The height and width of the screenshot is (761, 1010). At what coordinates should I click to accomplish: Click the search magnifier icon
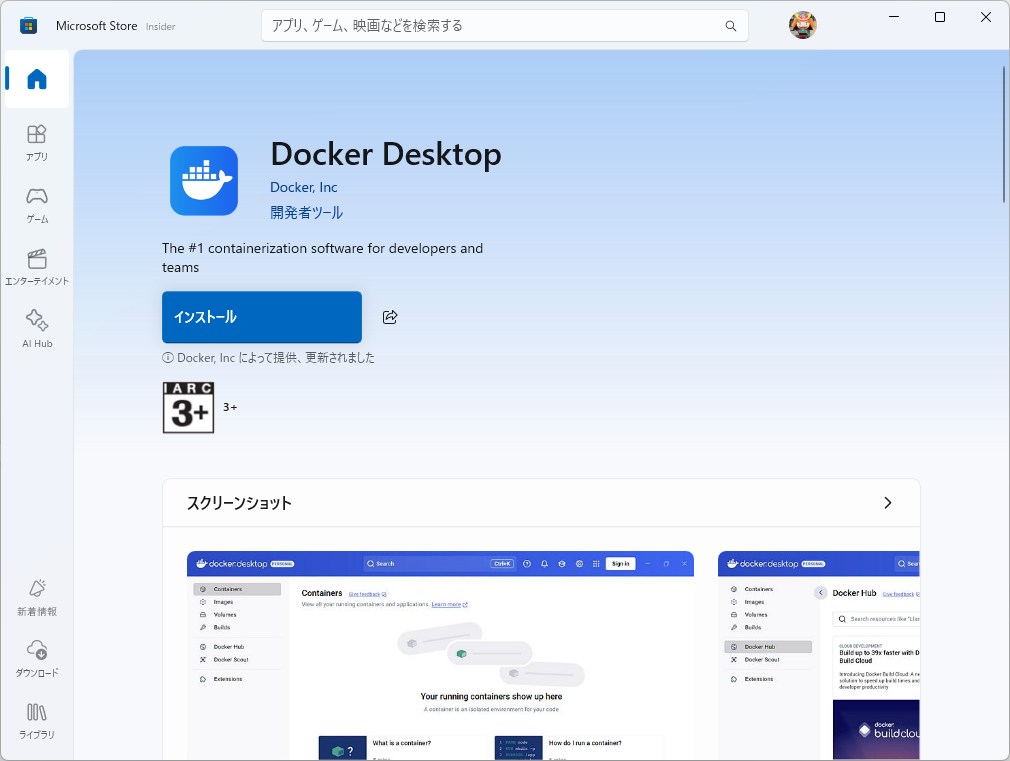tap(730, 25)
